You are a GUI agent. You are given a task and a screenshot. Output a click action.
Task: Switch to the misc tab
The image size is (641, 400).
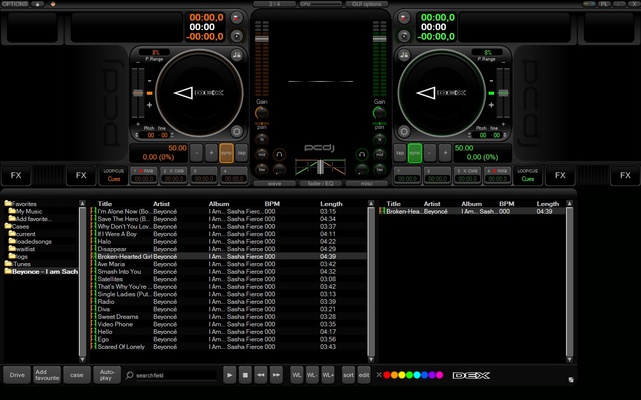(x=367, y=184)
